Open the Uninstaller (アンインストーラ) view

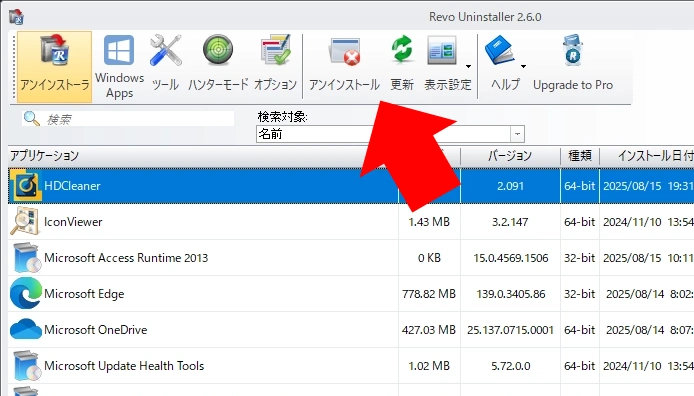tap(55, 66)
